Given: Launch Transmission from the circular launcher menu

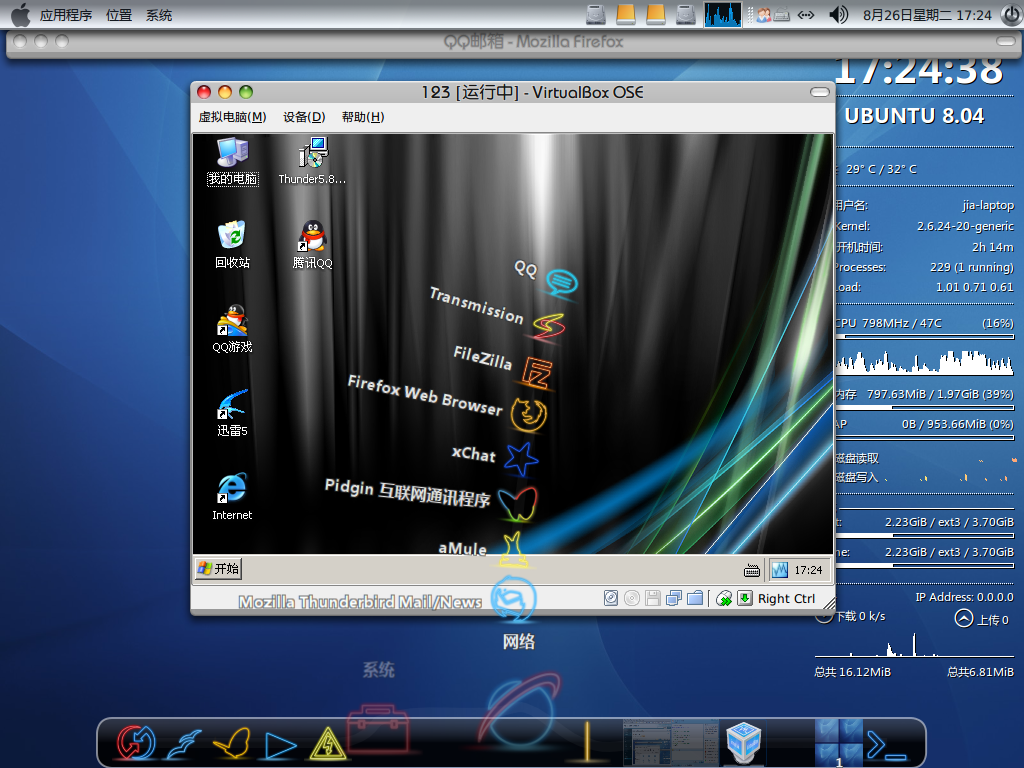Looking at the screenshot, I should (x=549, y=327).
